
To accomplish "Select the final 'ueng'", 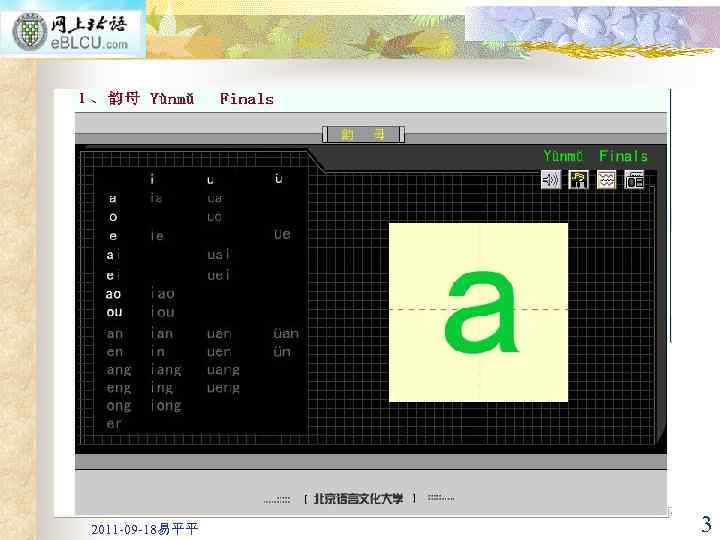I will [223, 389].
